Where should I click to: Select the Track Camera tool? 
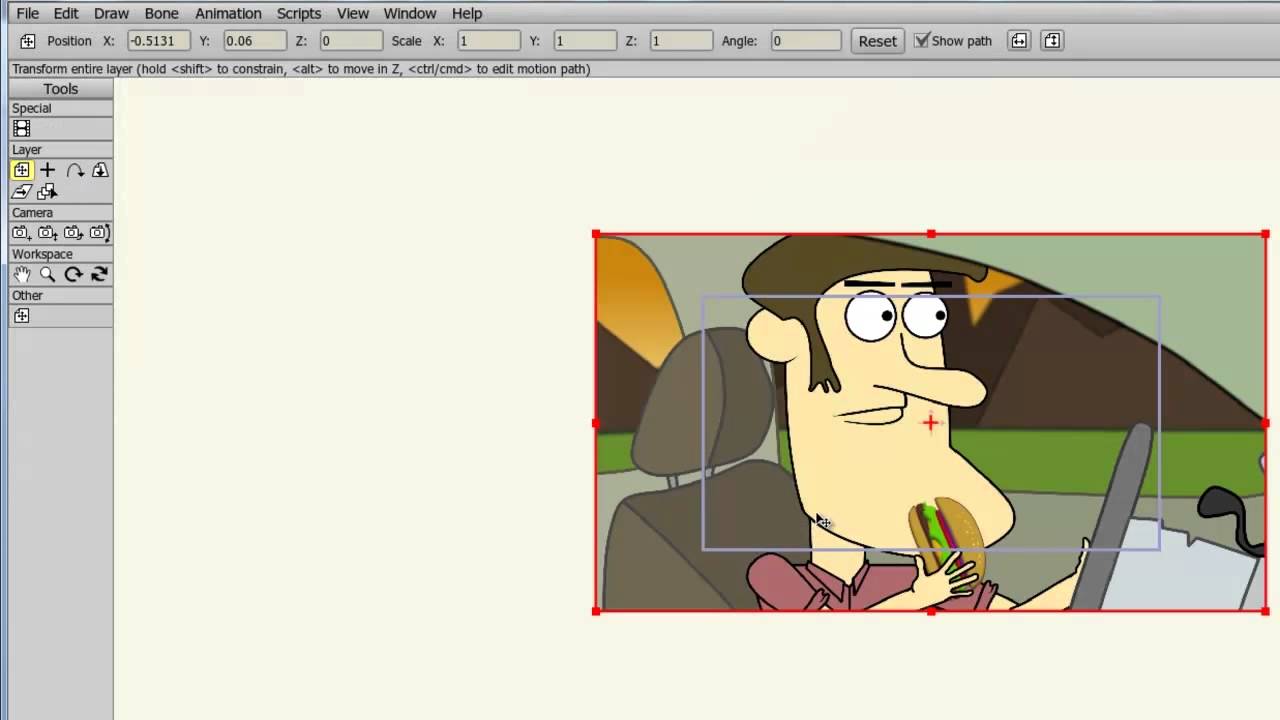(21, 233)
